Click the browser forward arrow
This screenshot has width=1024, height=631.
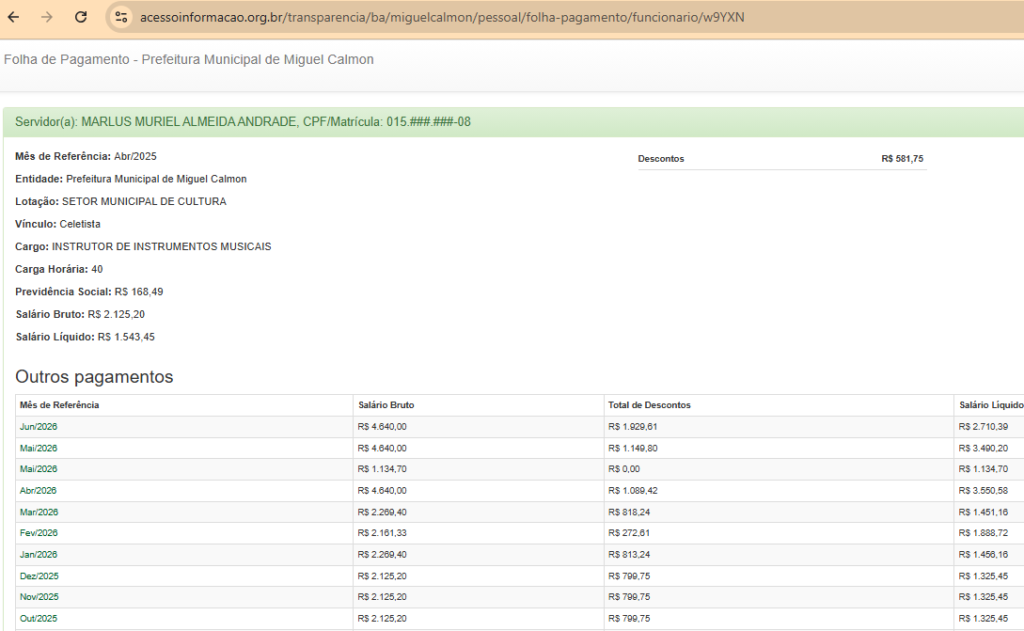pyautogui.click(x=47, y=17)
